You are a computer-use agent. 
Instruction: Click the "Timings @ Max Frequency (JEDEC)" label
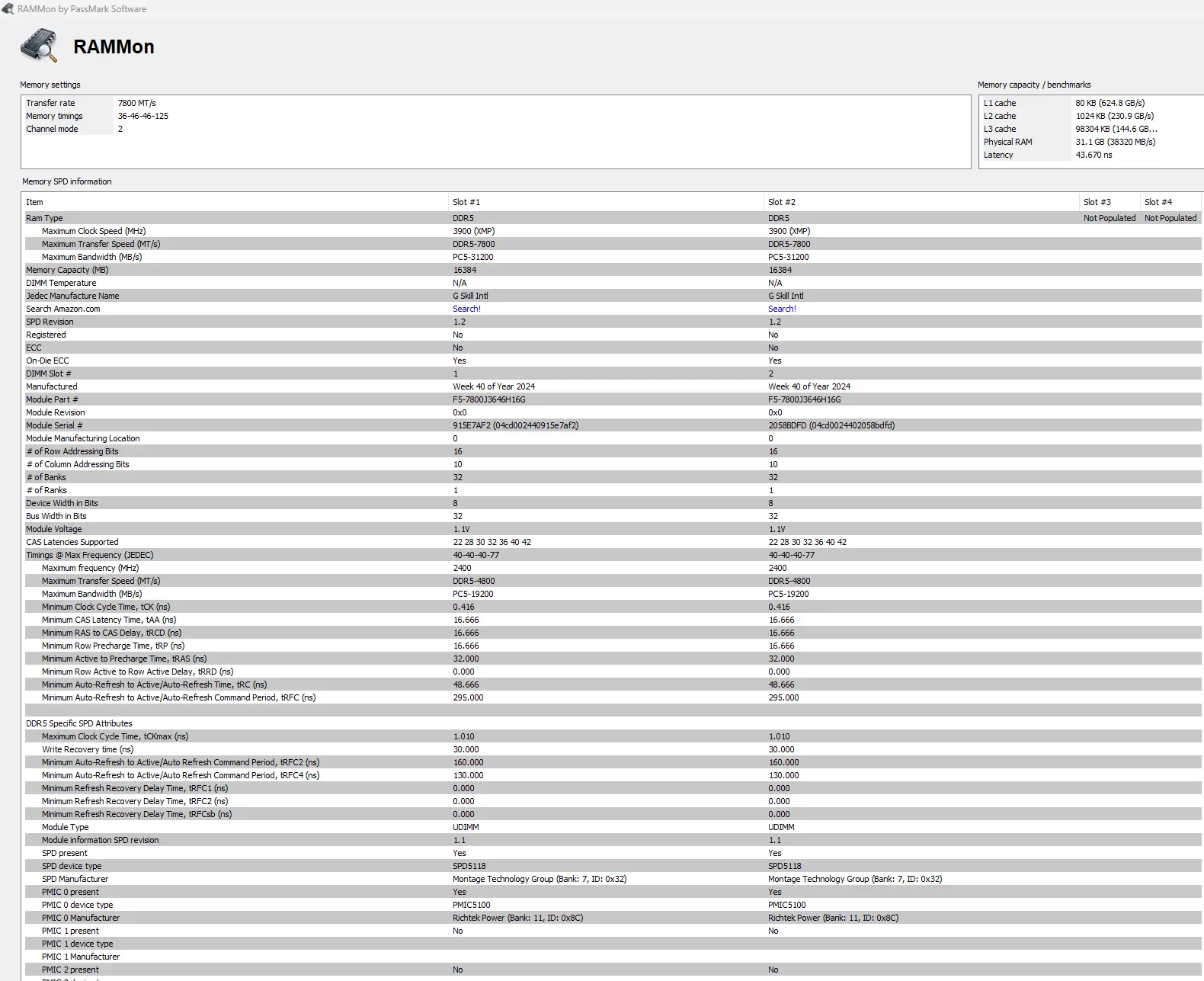point(90,555)
